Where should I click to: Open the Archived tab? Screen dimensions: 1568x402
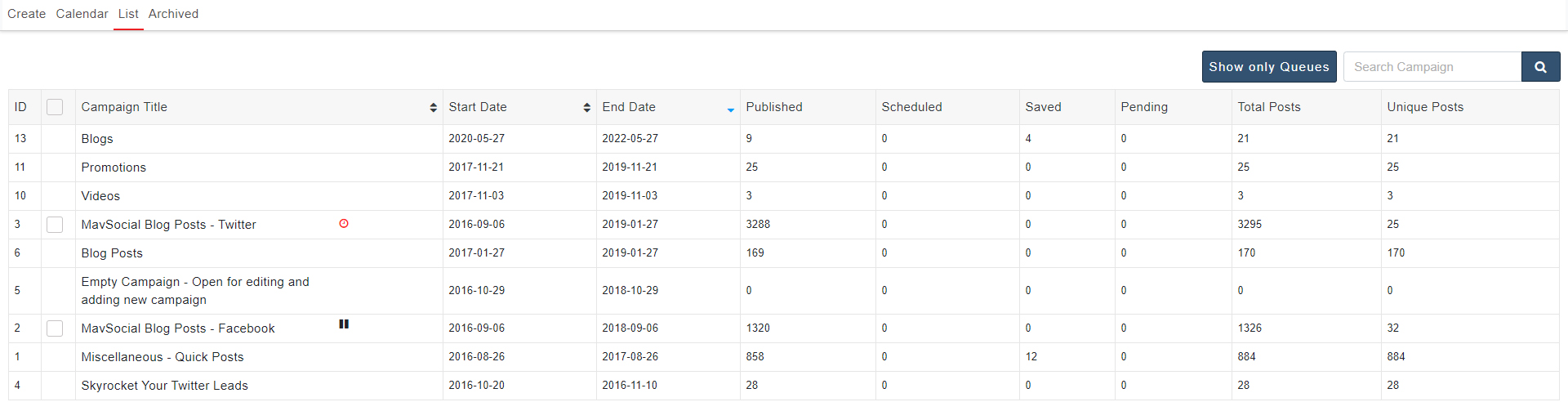click(173, 14)
